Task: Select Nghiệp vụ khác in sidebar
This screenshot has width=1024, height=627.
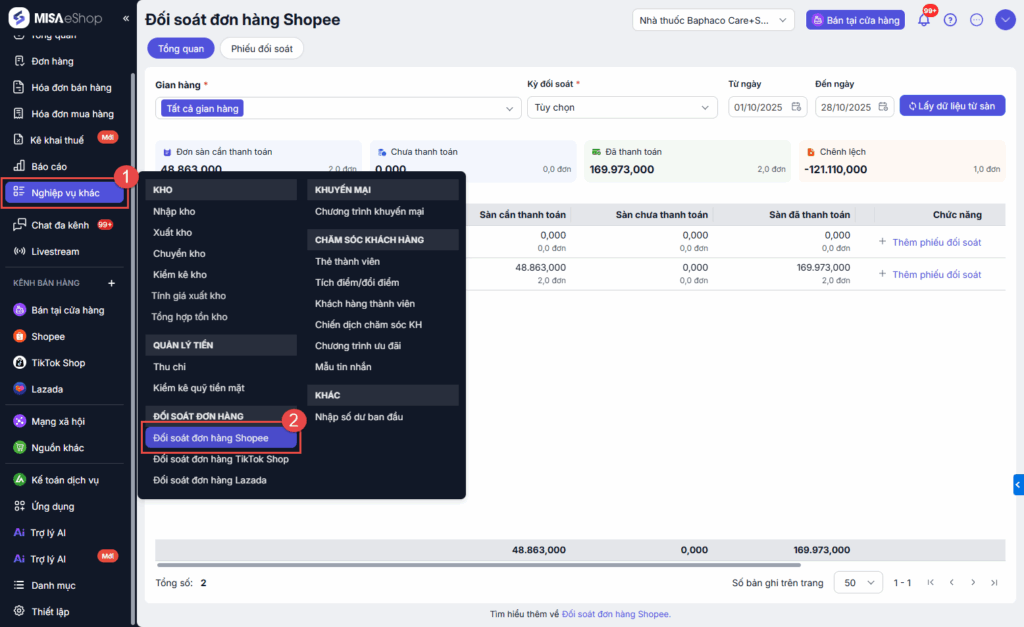Action: pos(65,193)
